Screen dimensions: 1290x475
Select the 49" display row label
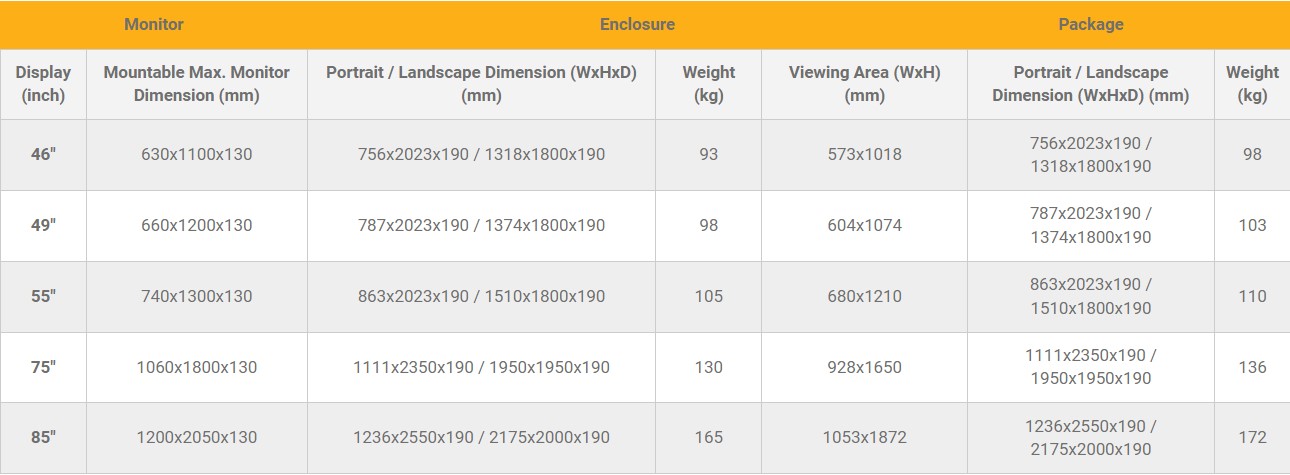[43, 226]
